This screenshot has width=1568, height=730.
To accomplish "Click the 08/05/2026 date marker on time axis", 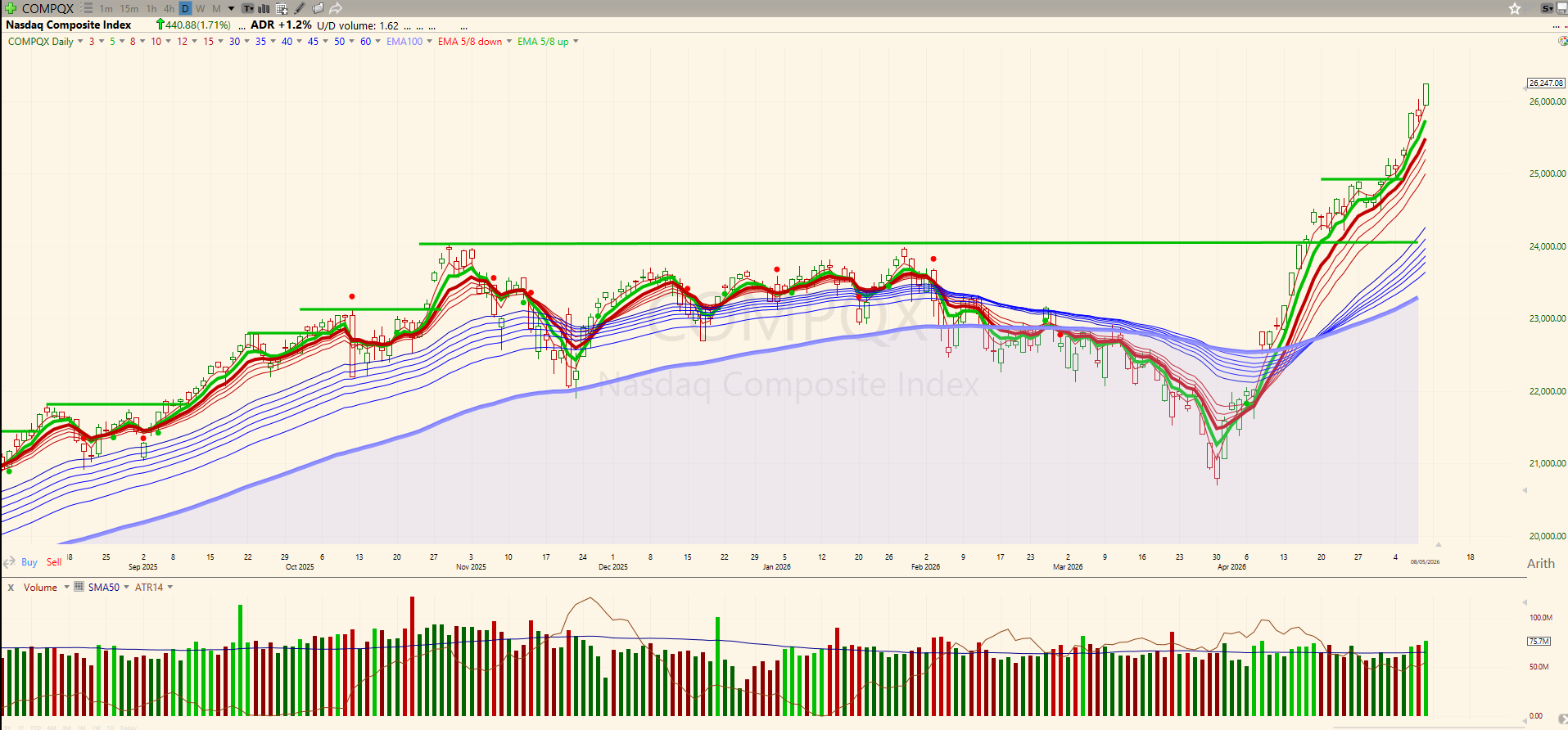I will coord(1425,561).
